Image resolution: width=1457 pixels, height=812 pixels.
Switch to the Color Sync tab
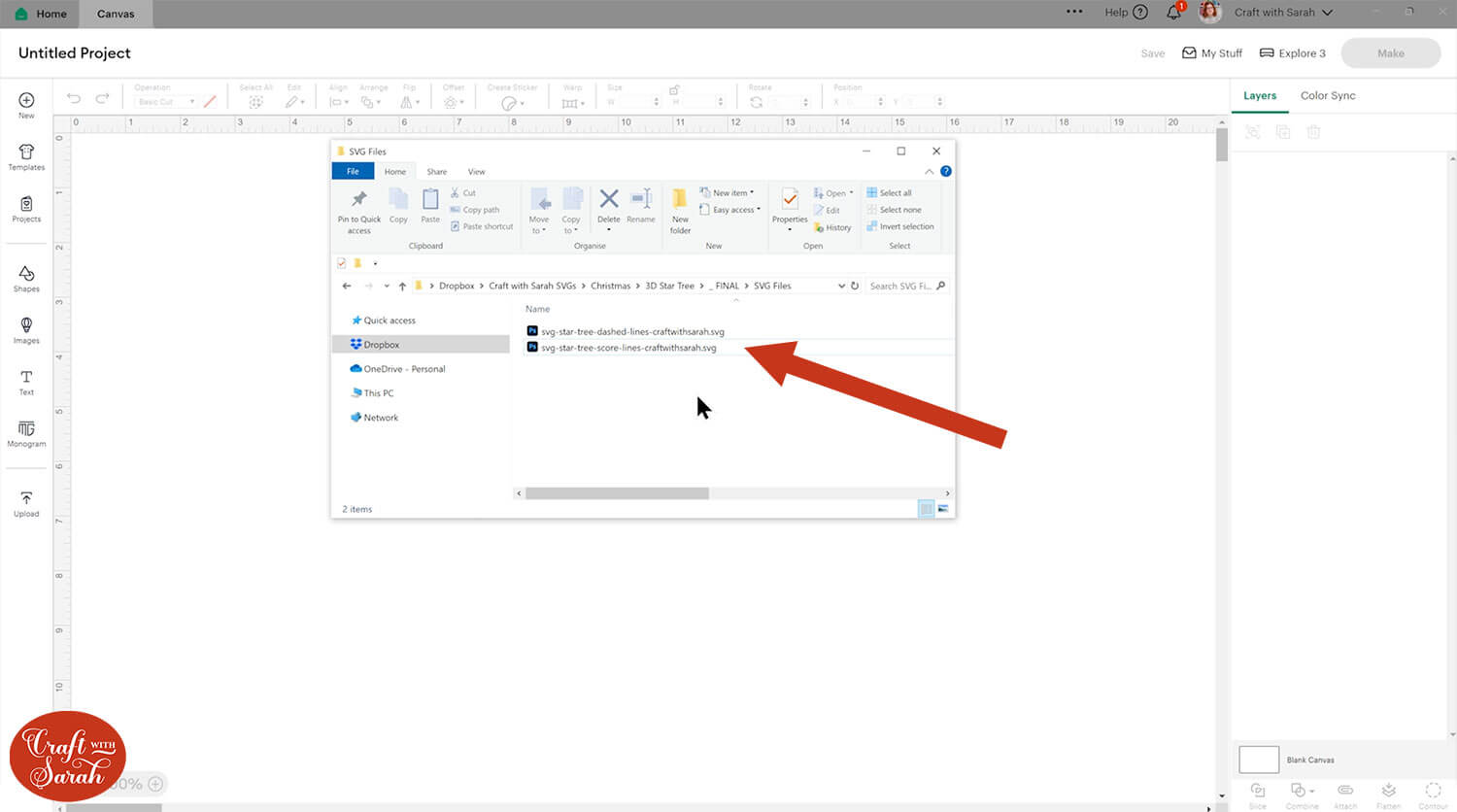1327,95
